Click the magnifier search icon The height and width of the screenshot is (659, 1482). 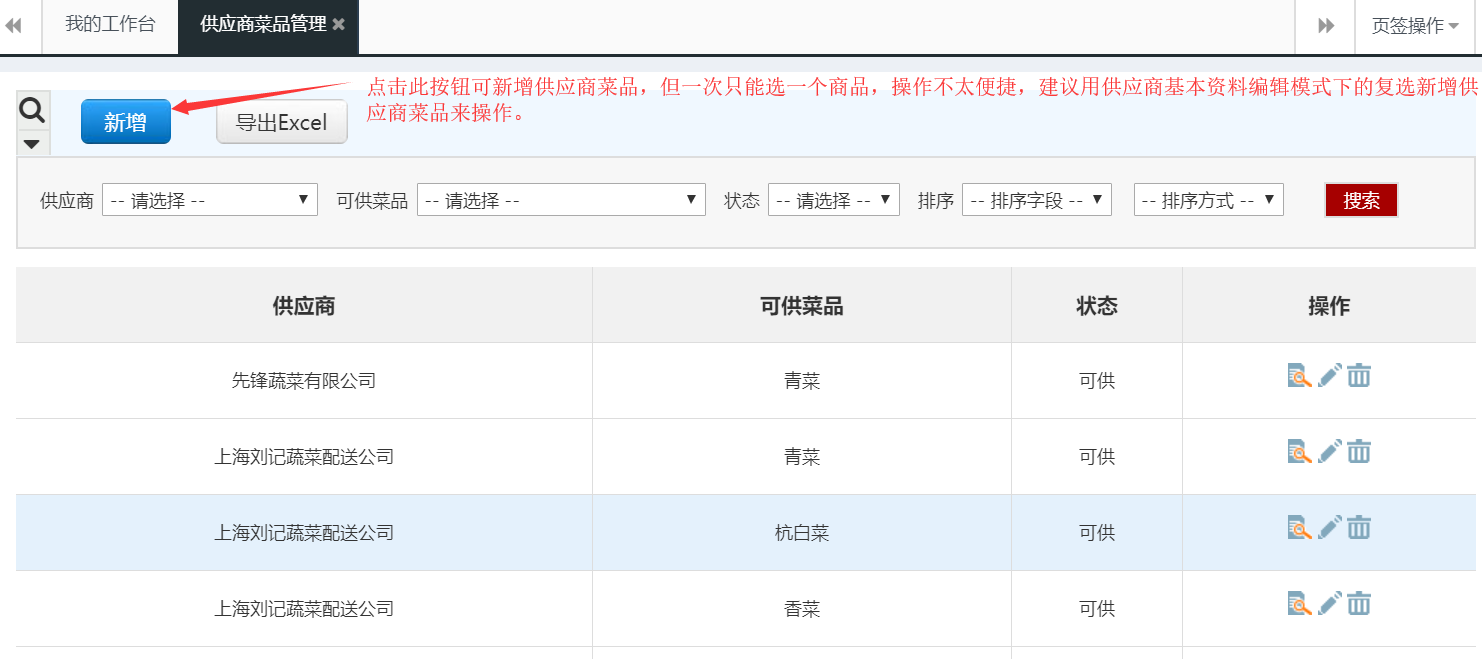pyautogui.click(x=33, y=110)
